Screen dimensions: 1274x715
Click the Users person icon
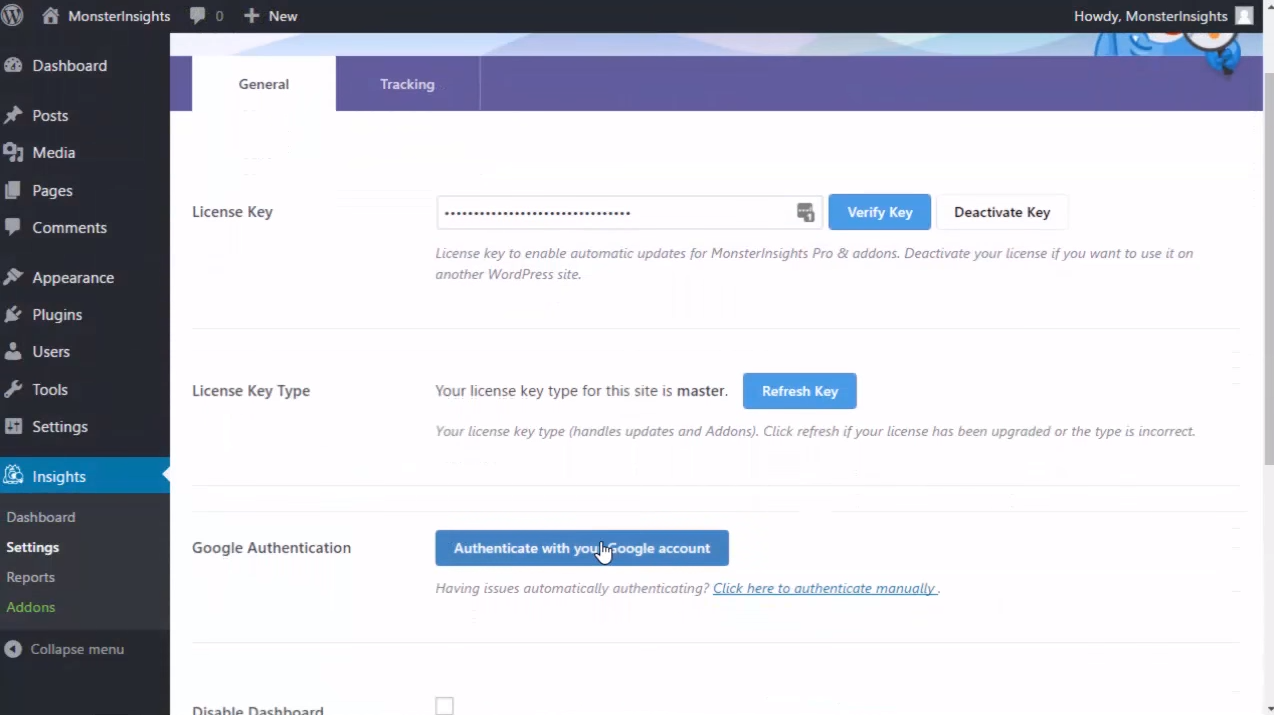[13, 351]
